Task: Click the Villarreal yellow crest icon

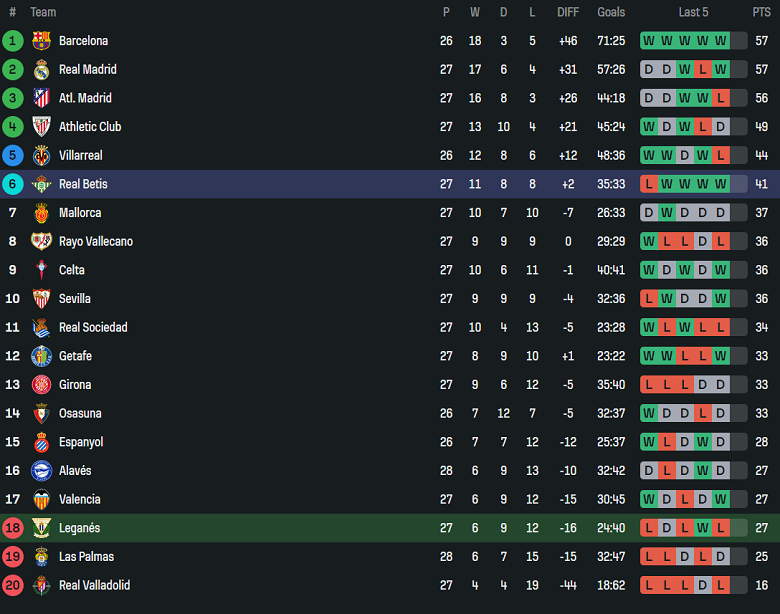Action: click(41, 156)
